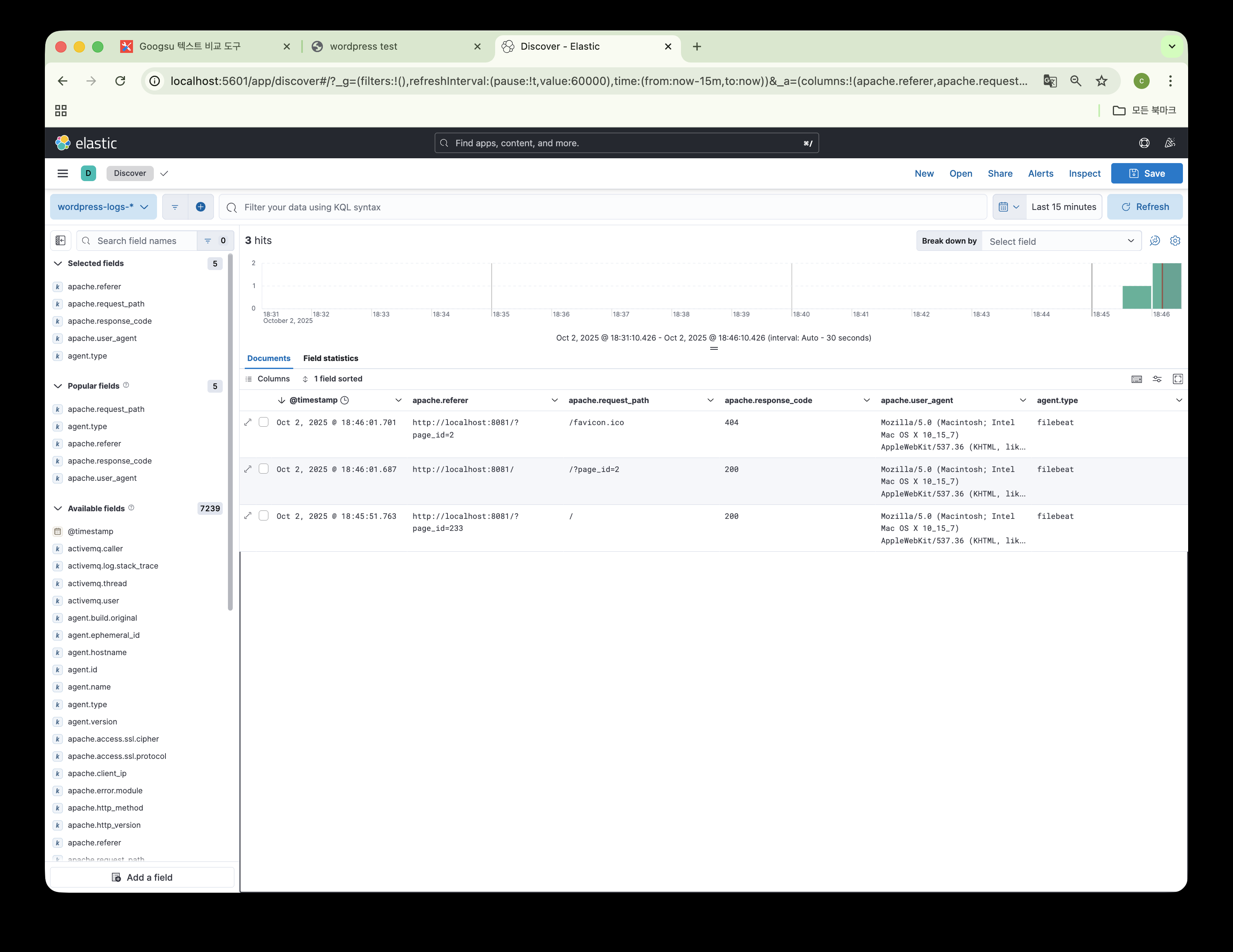Open the Kibana hamburger navigation menu
This screenshot has height=952, width=1233.
coord(62,173)
